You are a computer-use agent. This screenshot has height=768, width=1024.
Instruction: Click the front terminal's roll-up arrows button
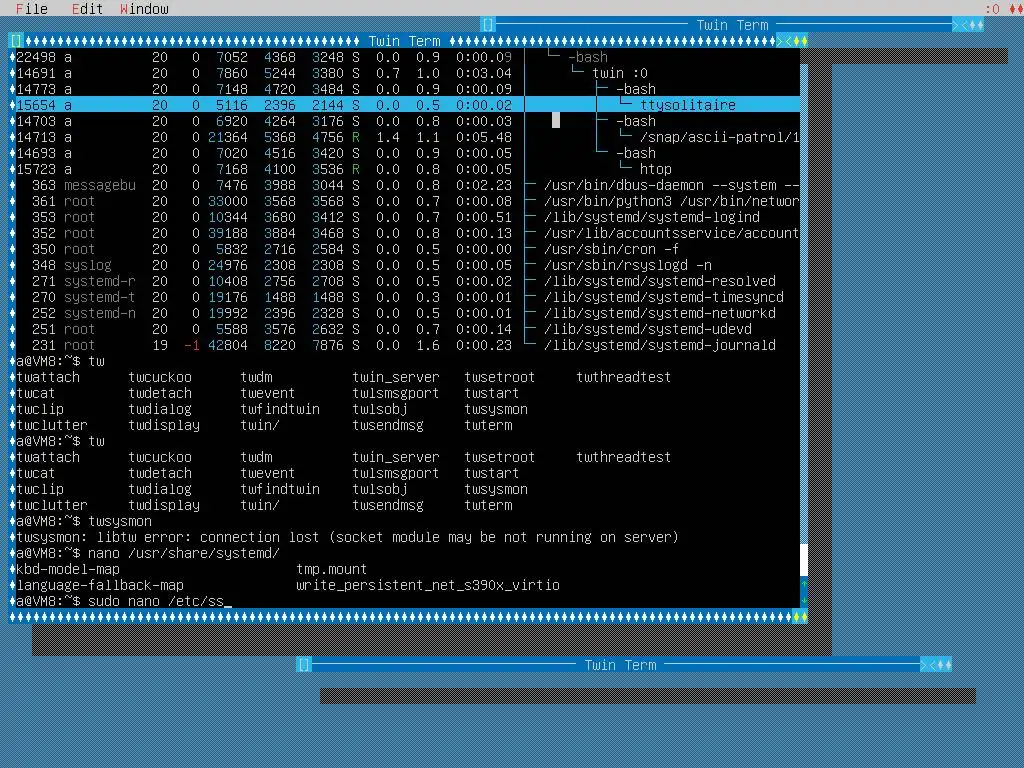[x=784, y=41]
